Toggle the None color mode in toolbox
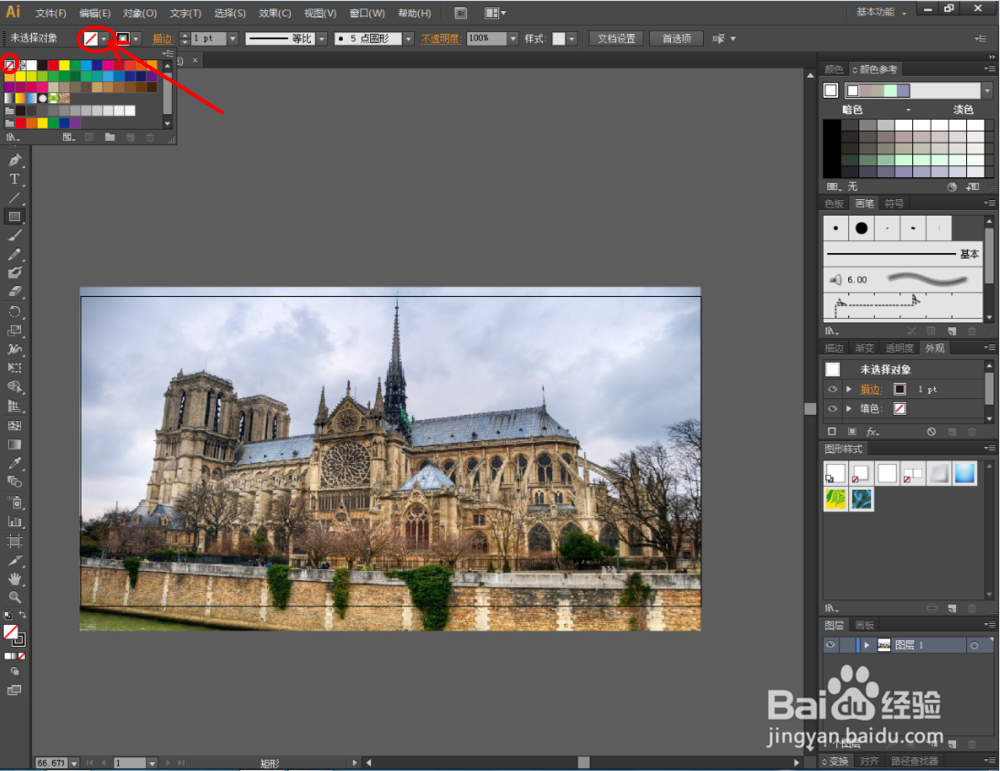Viewport: 1000px width, 771px height. point(22,656)
